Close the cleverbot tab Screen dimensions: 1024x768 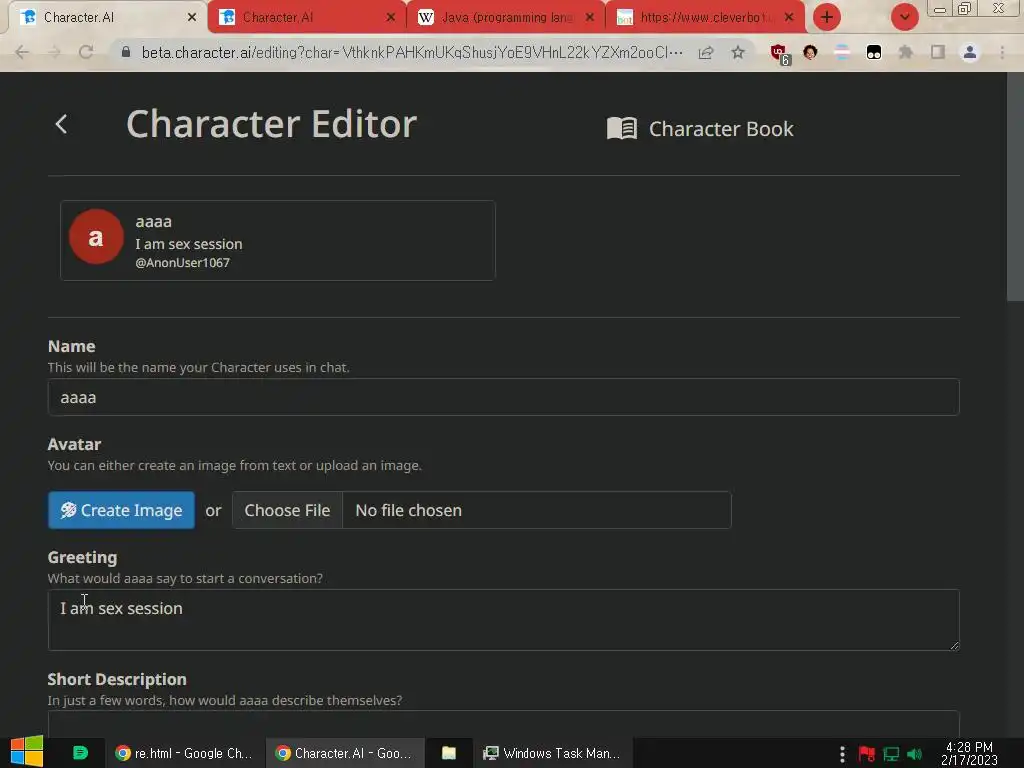[x=789, y=17]
